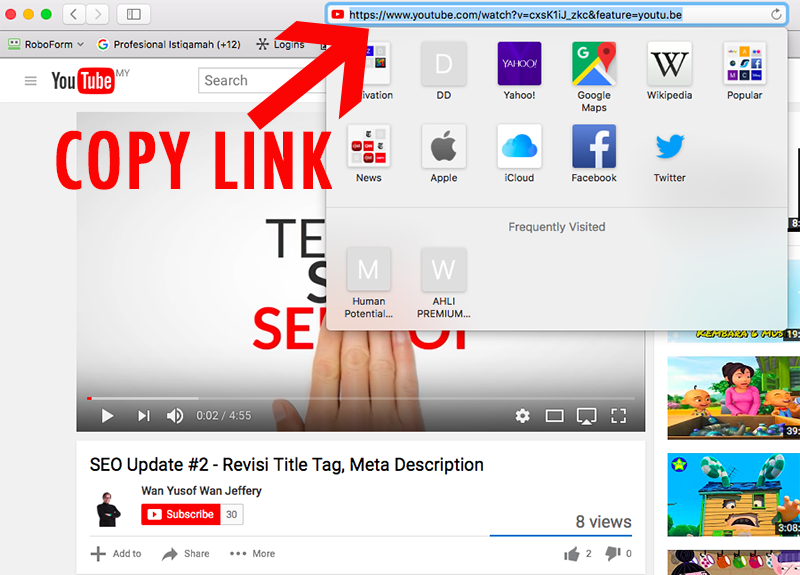The width and height of the screenshot is (800, 575).
Task: Click the thumbs down dislike icon
Action: coord(613,554)
